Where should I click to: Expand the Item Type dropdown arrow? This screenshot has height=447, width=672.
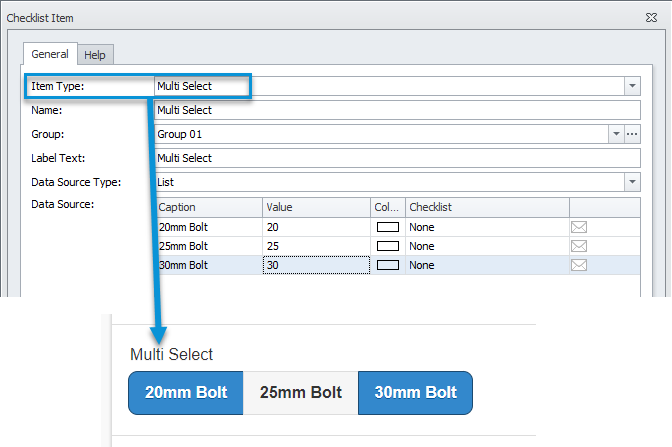(x=632, y=86)
